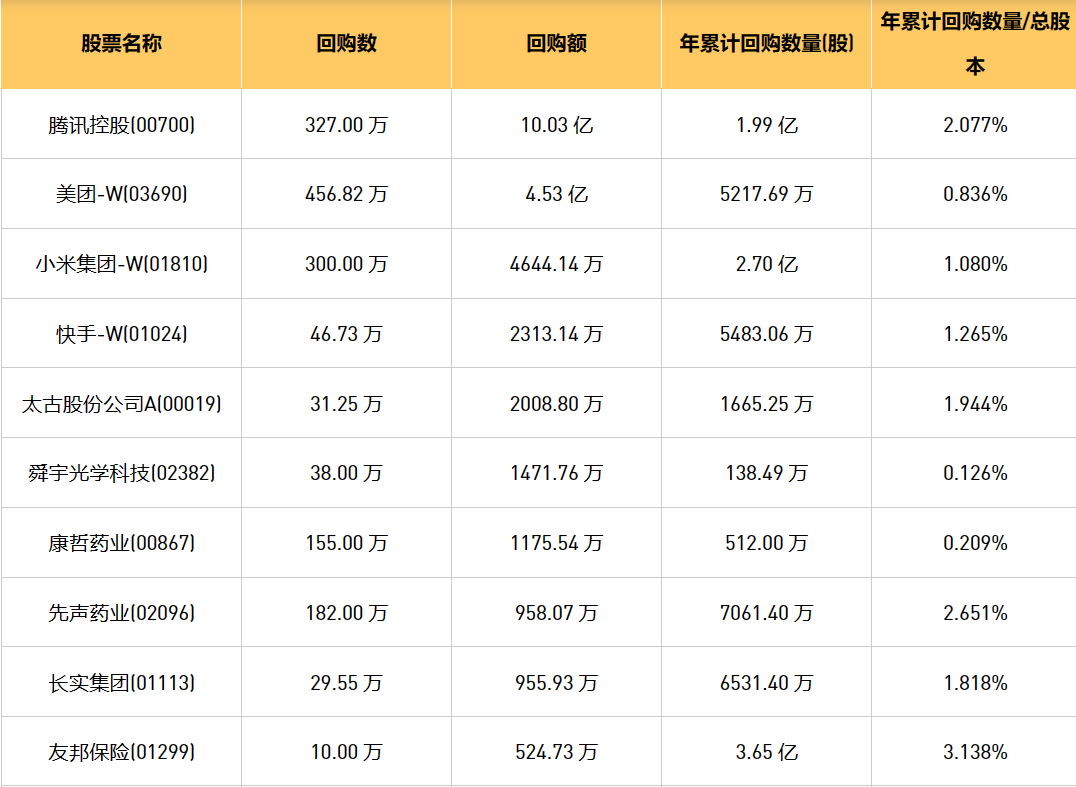
Task: Select Xiaomi's 2.70 亿 cumulative buyback cell
Action: (x=766, y=264)
